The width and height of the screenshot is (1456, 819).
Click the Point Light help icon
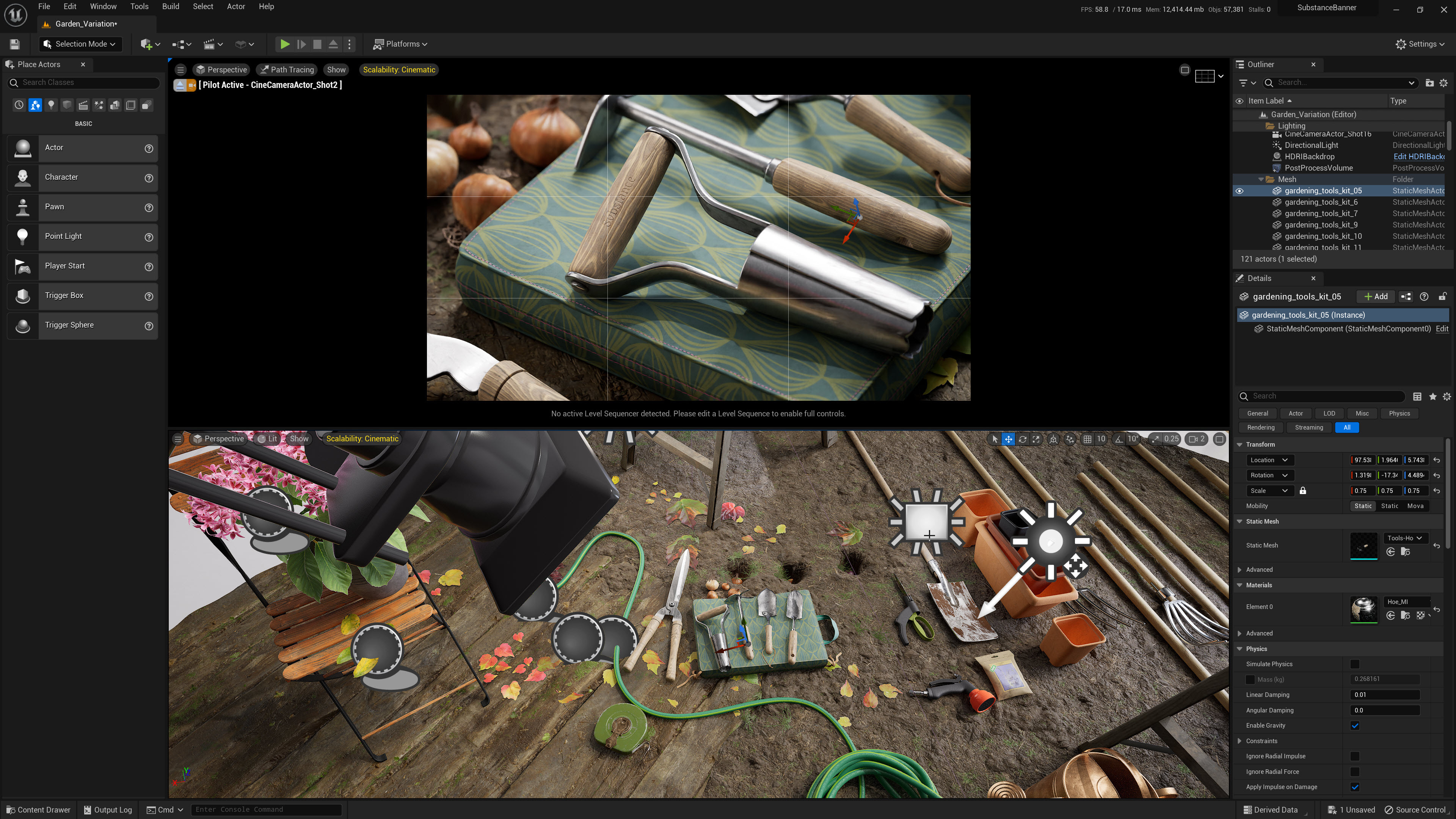tap(149, 237)
